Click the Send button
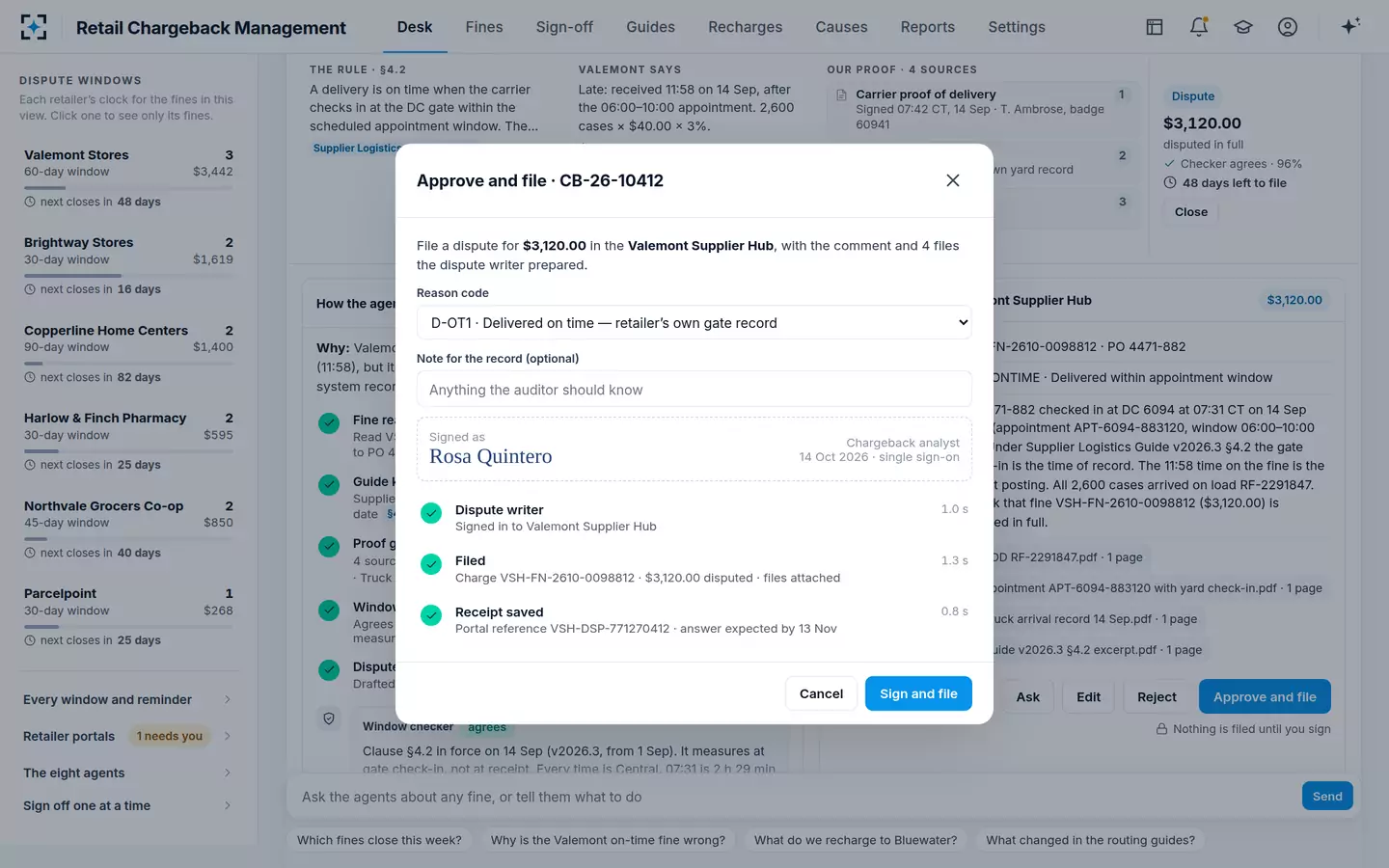Screen dimensions: 1389x868 pyautogui.click(x=1327, y=797)
